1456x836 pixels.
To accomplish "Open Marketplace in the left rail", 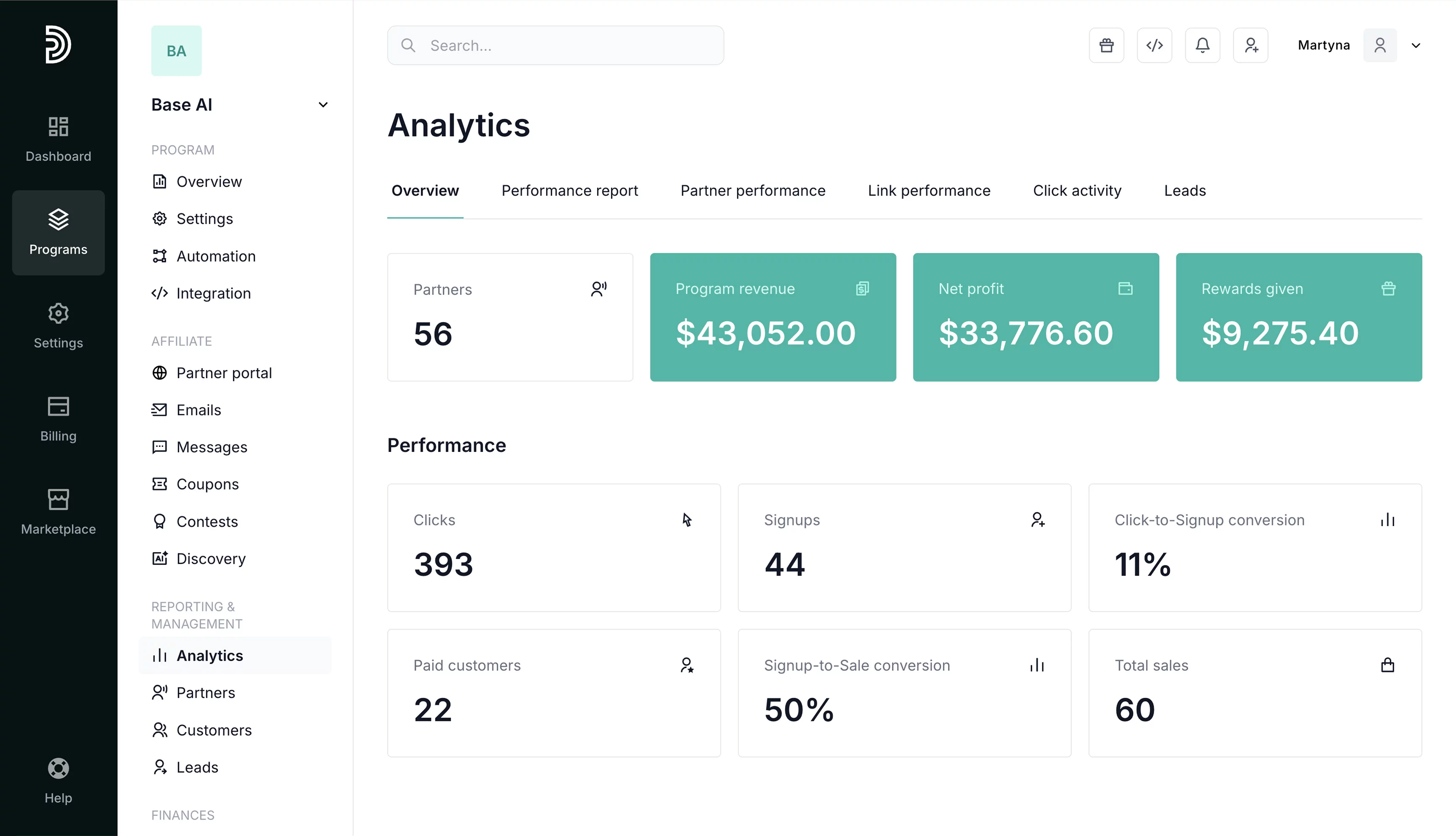I will point(58,511).
